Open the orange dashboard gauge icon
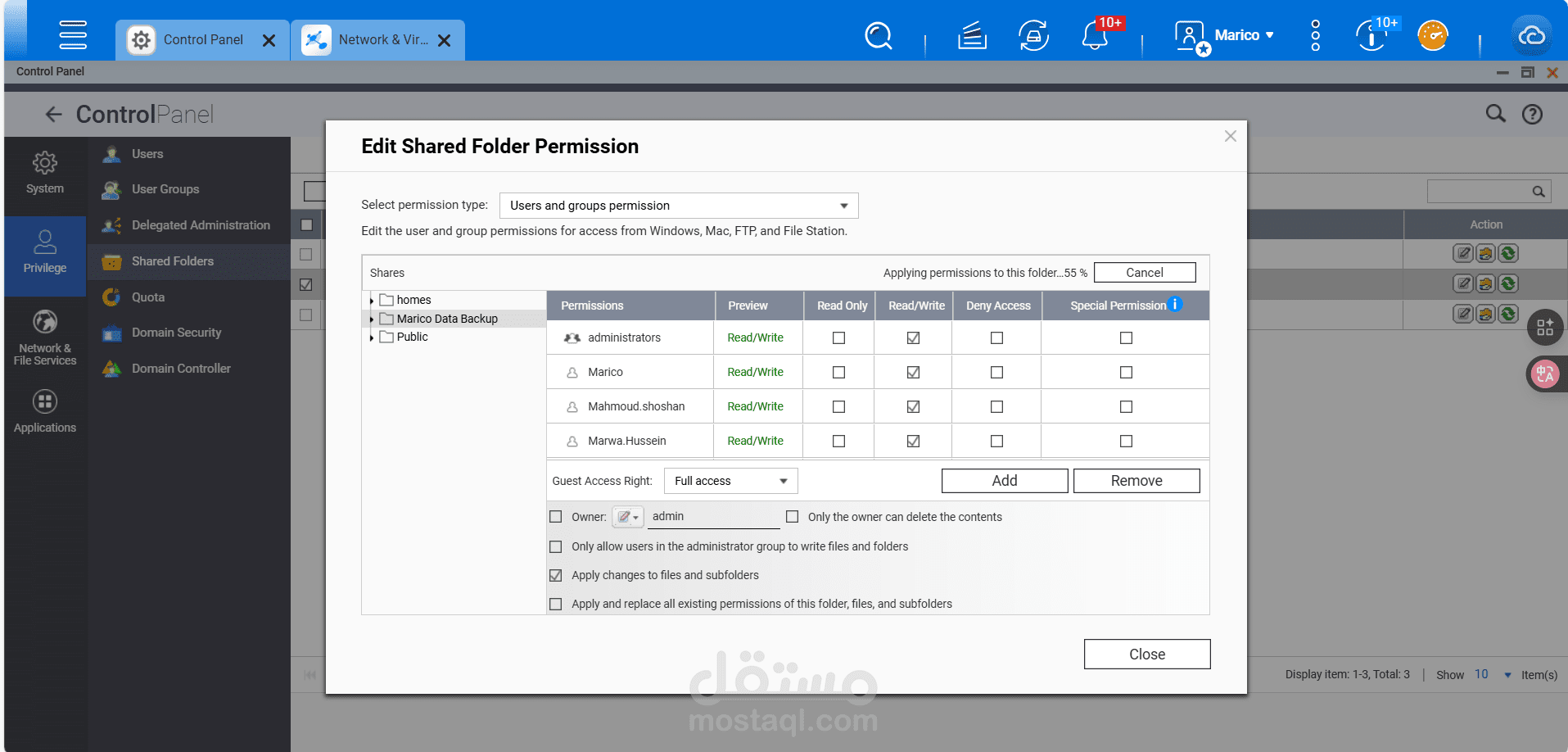Screen dimensions: 1568x752 (1433, 36)
